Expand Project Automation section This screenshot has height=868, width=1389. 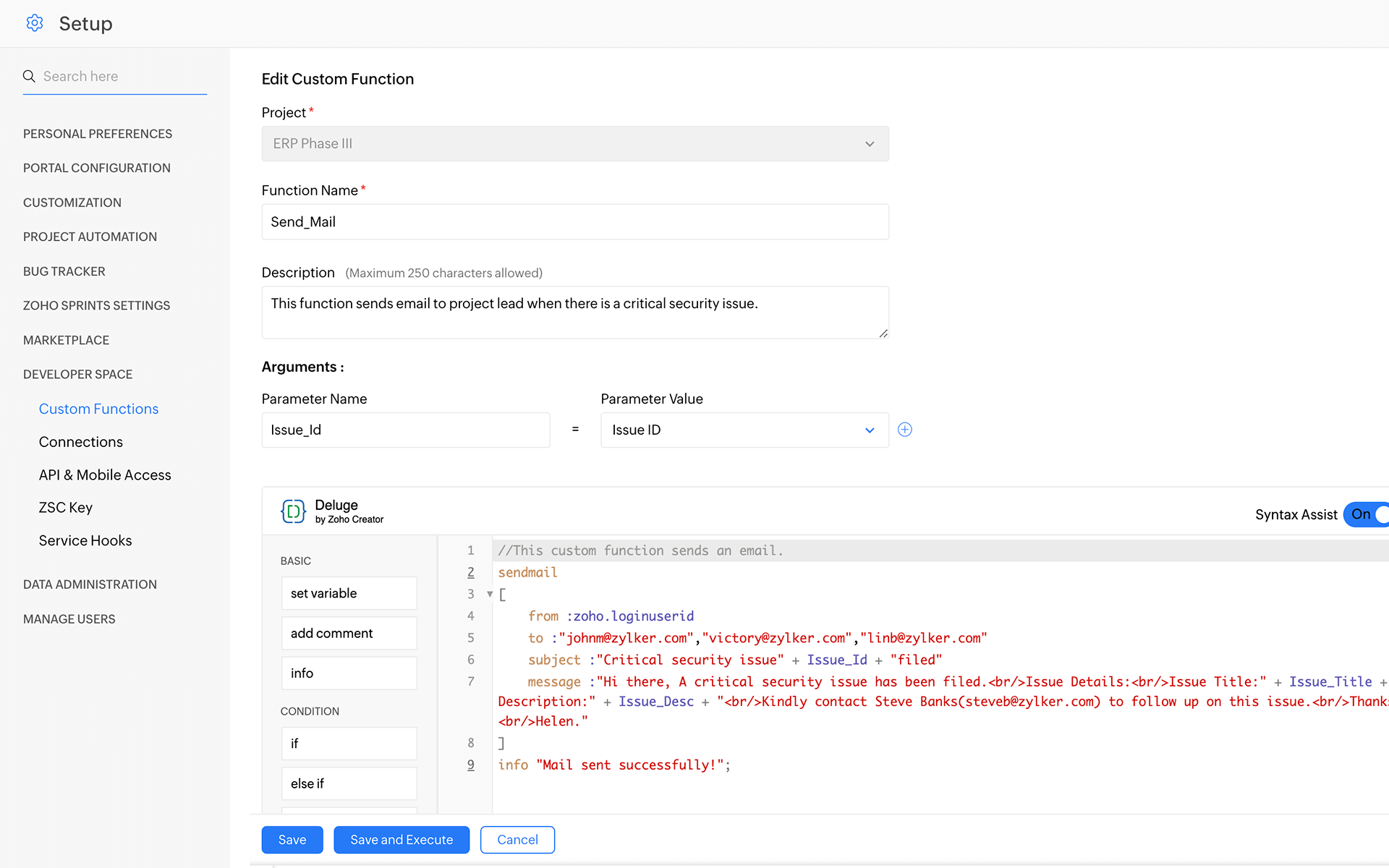pos(90,237)
